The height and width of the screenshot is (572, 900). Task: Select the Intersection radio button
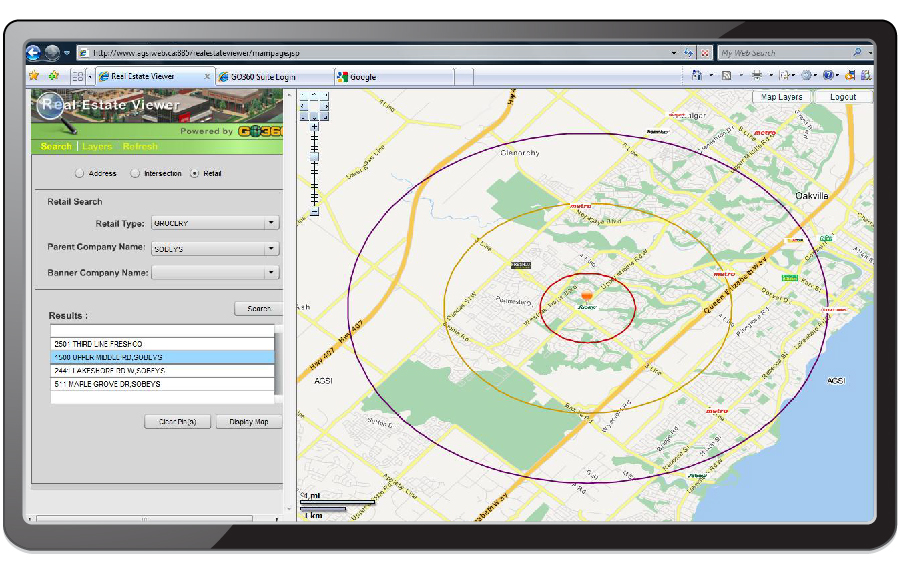135,173
